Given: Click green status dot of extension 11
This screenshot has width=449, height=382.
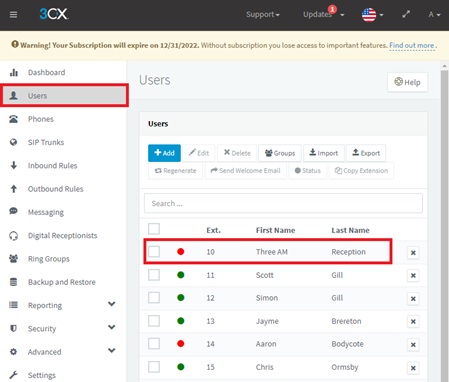Looking at the screenshot, I should [181, 275].
